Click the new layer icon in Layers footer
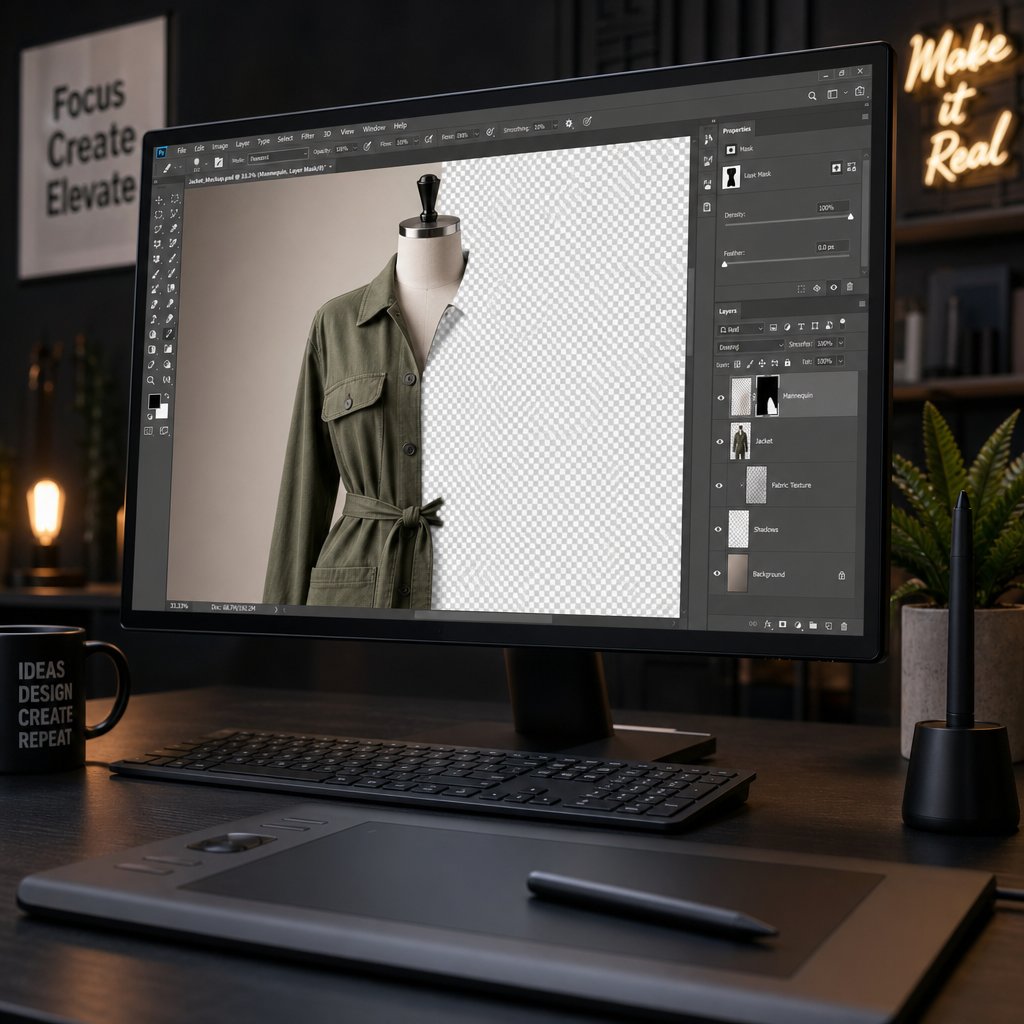Viewport: 1024px width, 1024px height. 829,626
